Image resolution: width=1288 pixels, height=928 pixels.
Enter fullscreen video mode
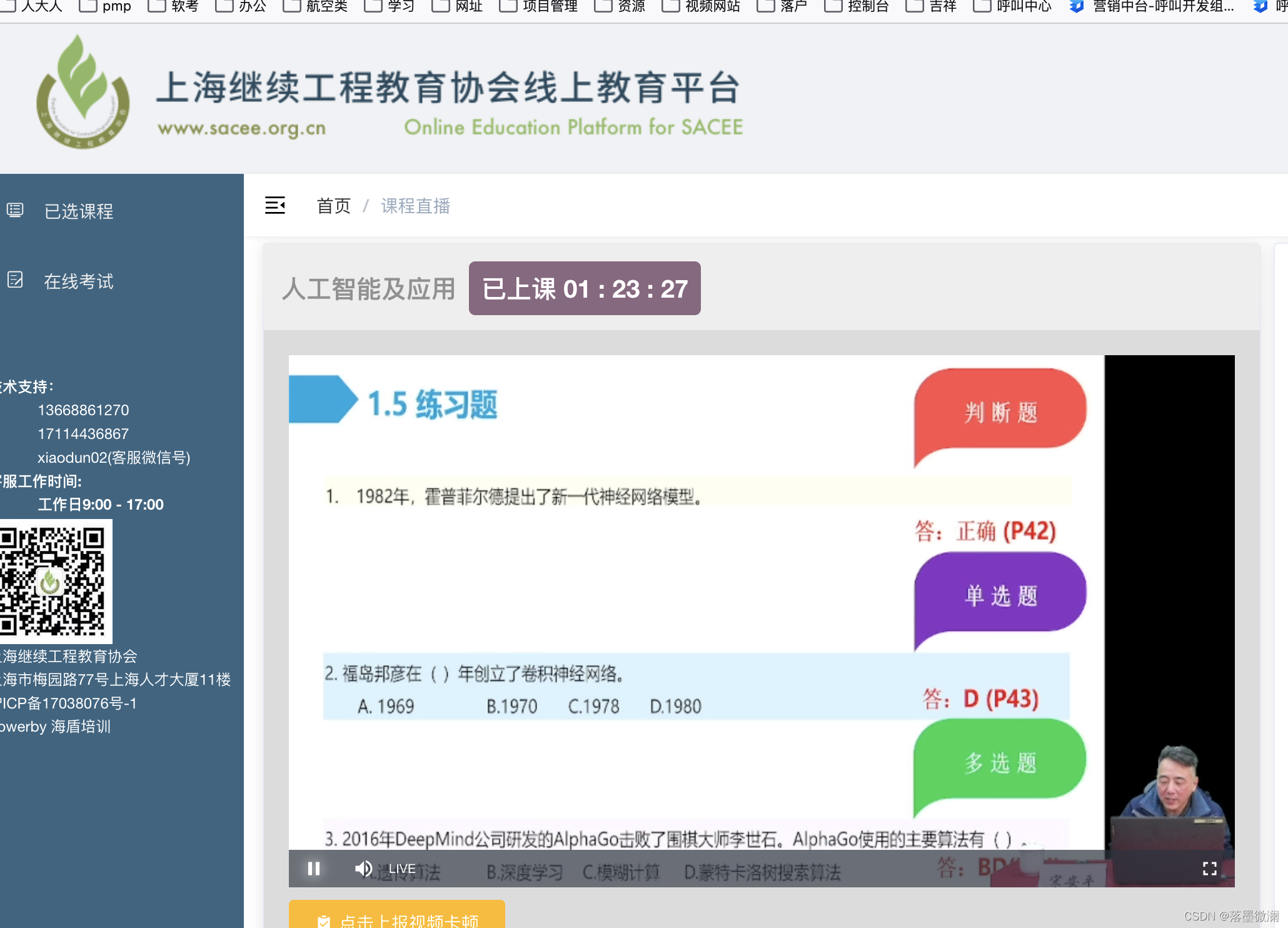tap(1209, 869)
